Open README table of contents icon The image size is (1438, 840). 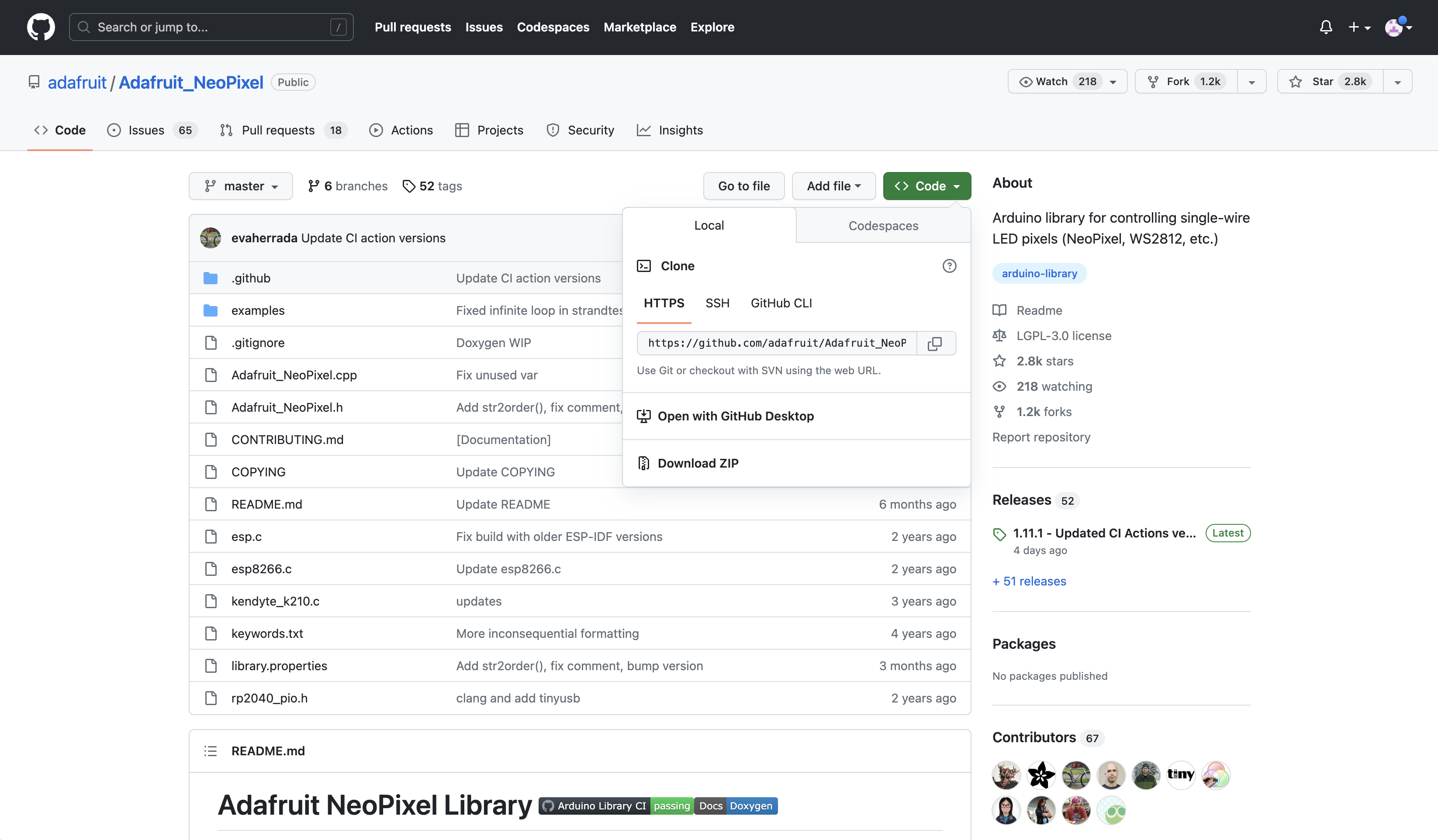[211, 751]
